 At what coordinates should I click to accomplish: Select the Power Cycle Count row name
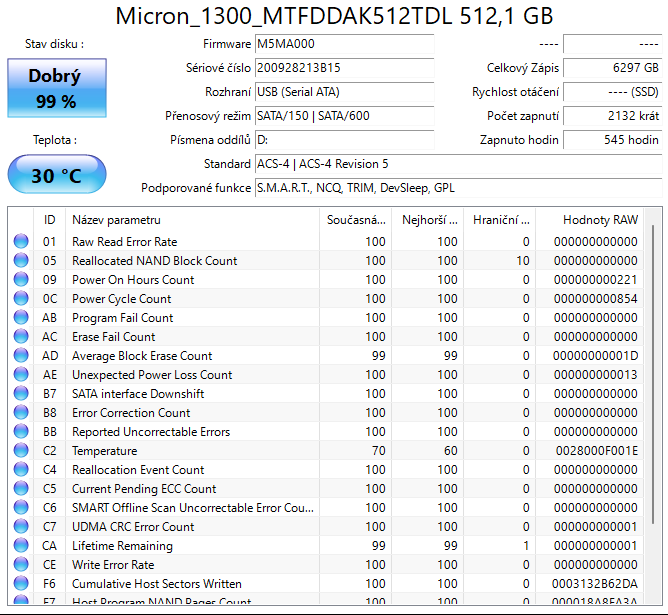coord(121,299)
